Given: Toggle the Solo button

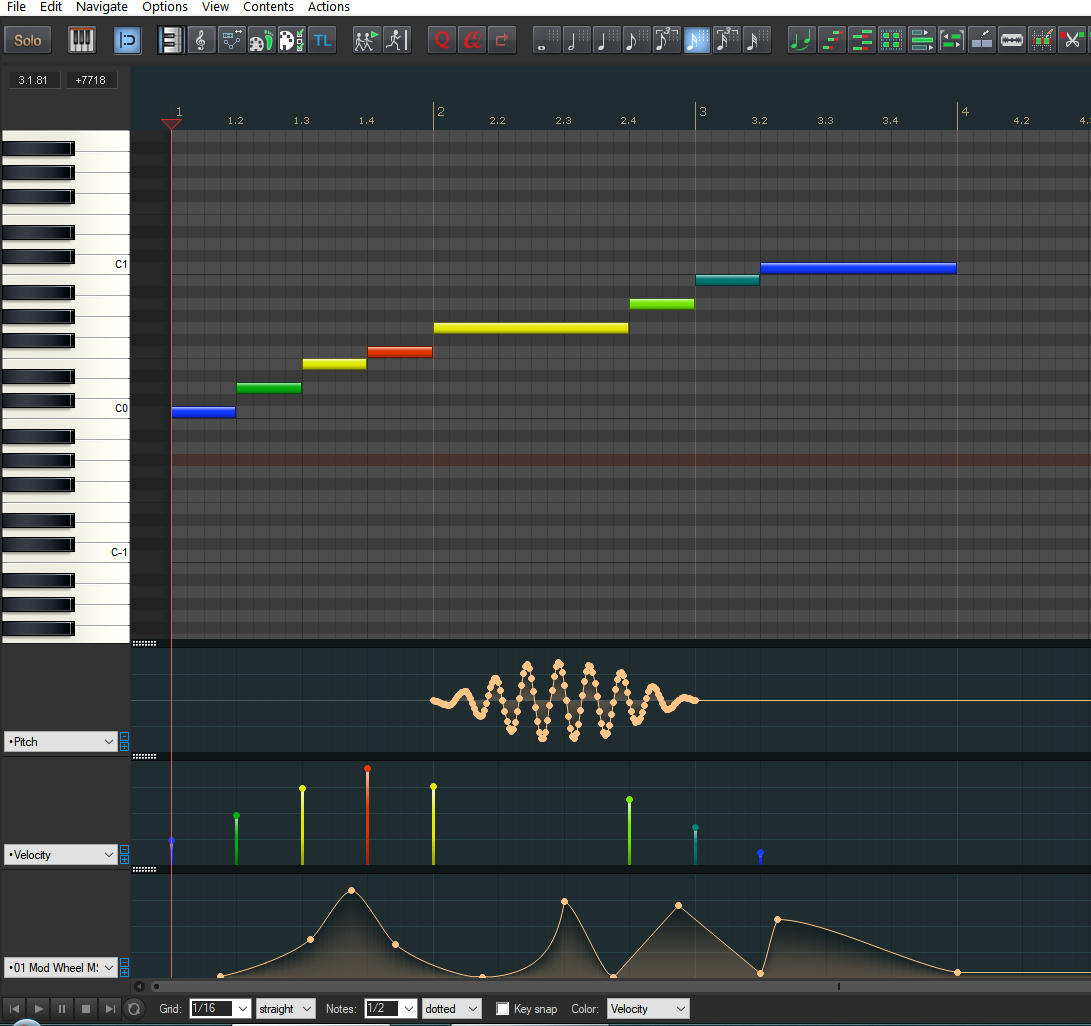Looking at the screenshot, I should pos(28,40).
